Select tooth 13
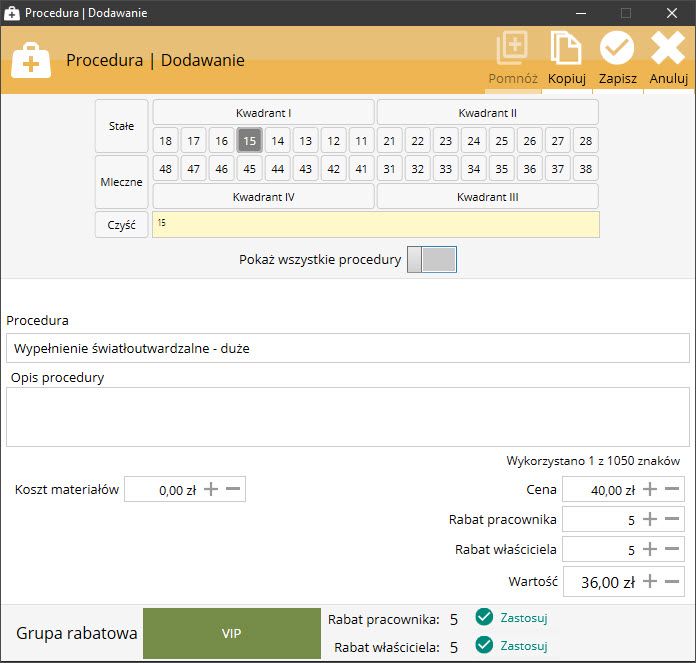 tap(305, 141)
